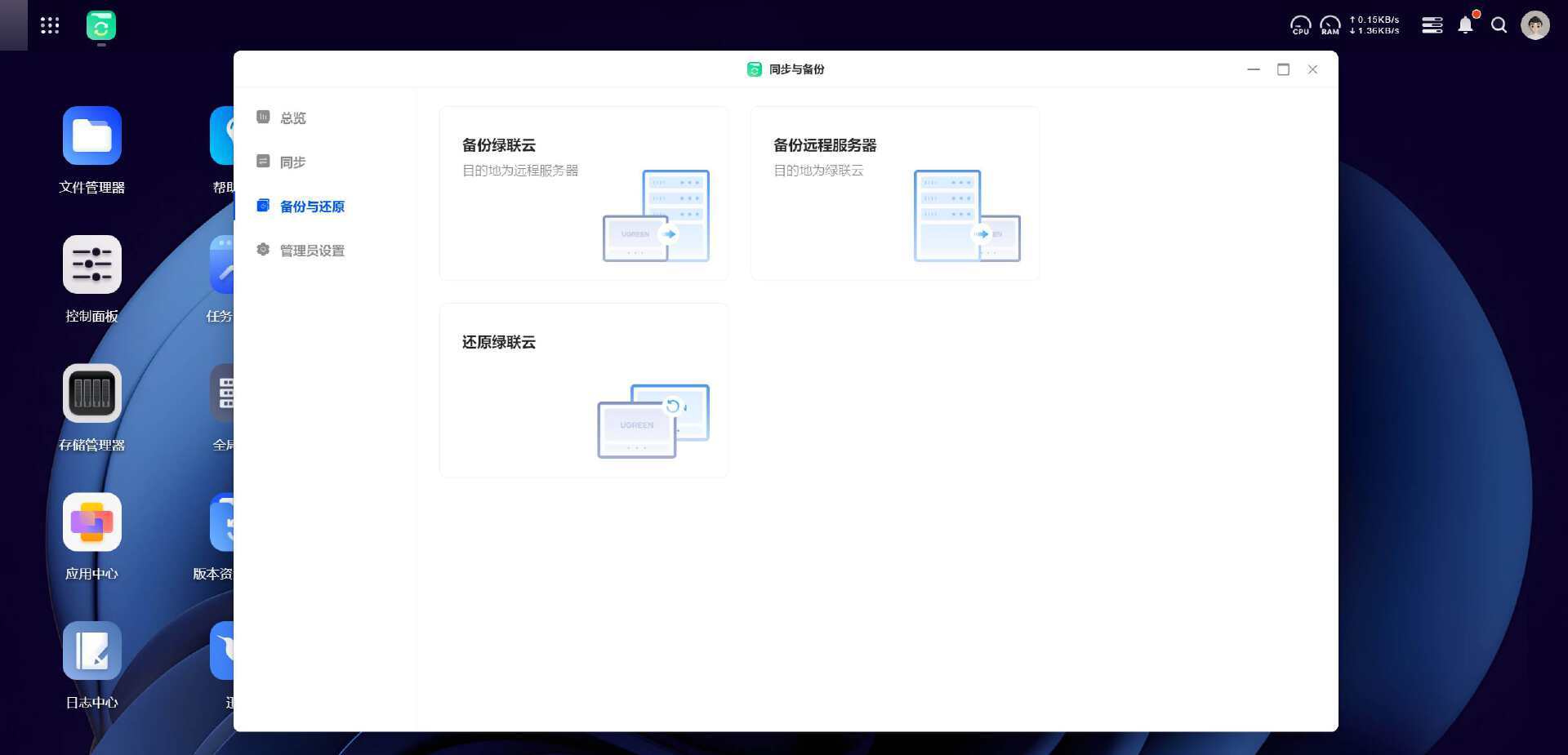
Task: Click the Sync & Backup taskbar icon
Action: [x=101, y=26]
